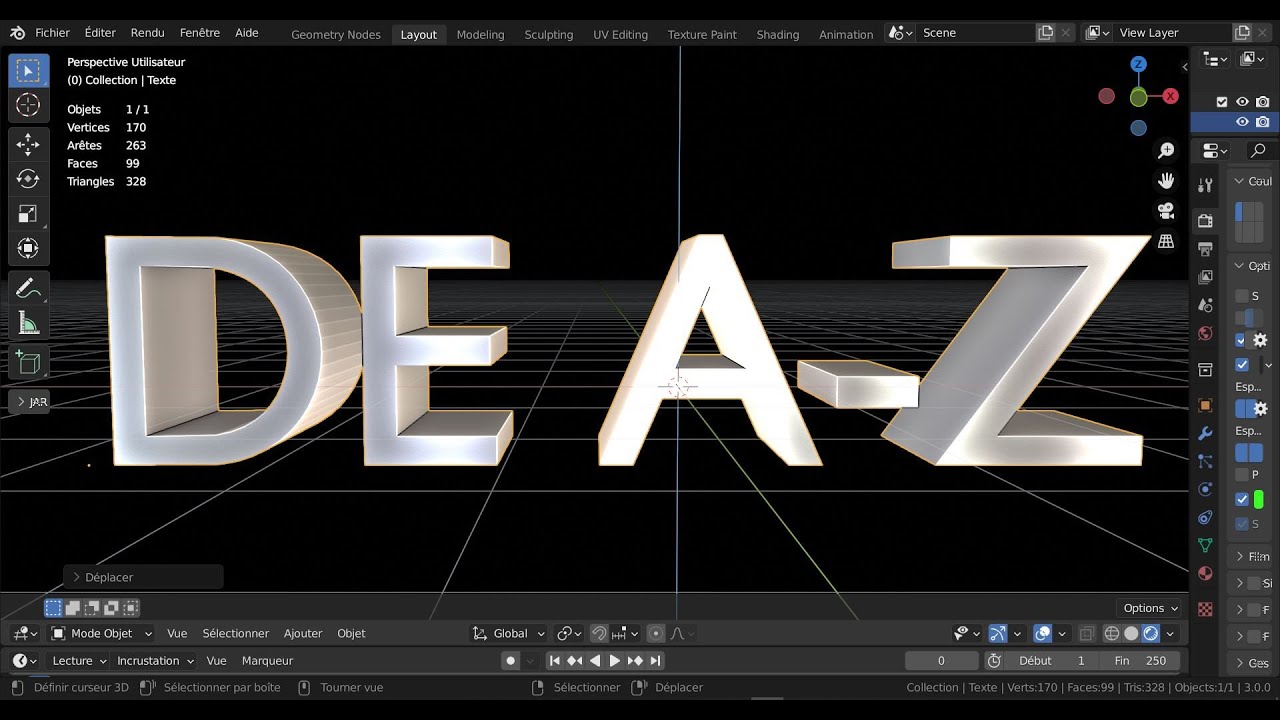Select the Measure tool
Image resolution: width=1280 pixels, height=720 pixels.
(x=28, y=323)
